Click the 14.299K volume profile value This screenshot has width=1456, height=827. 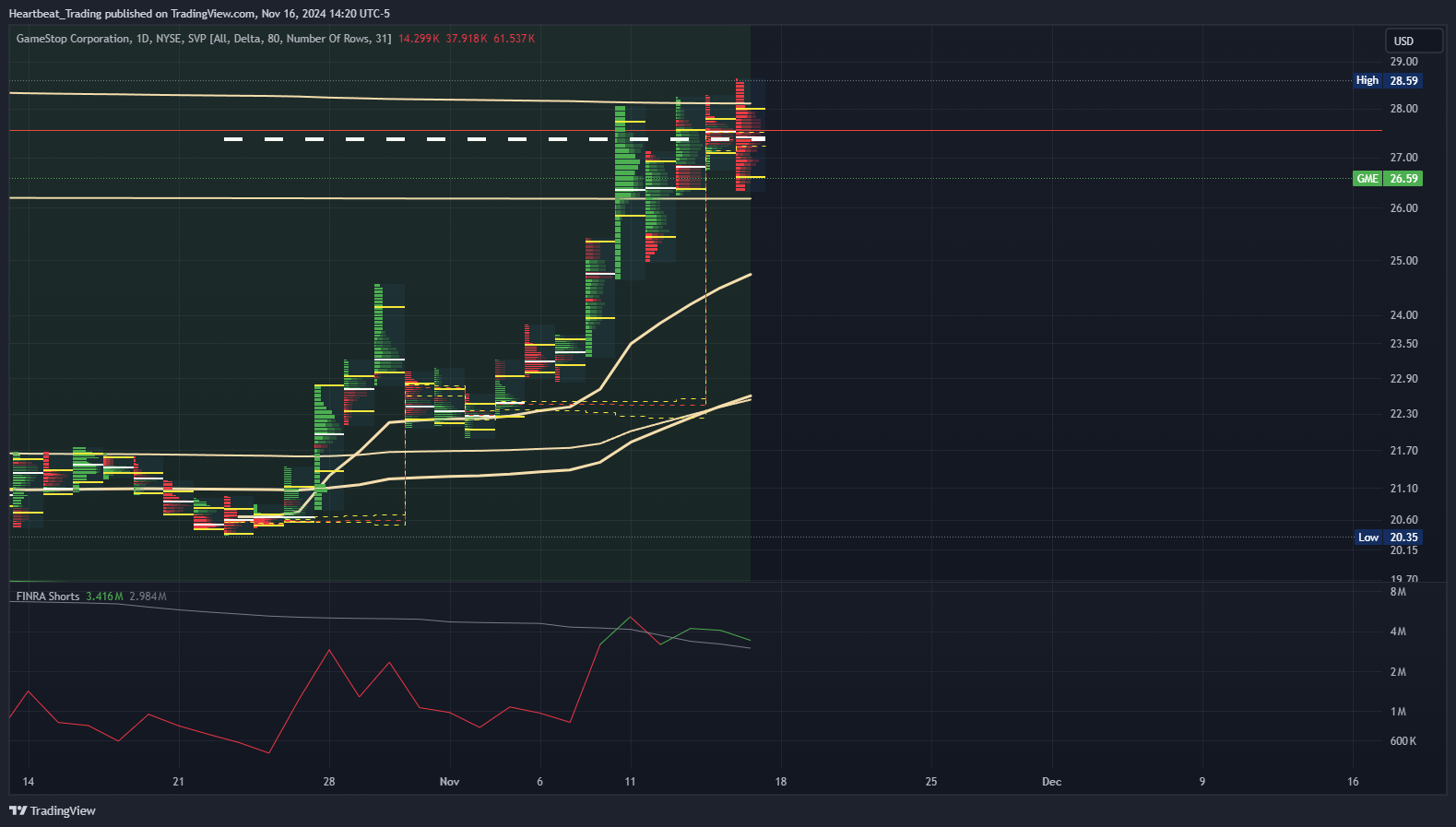(x=419, y=39)
